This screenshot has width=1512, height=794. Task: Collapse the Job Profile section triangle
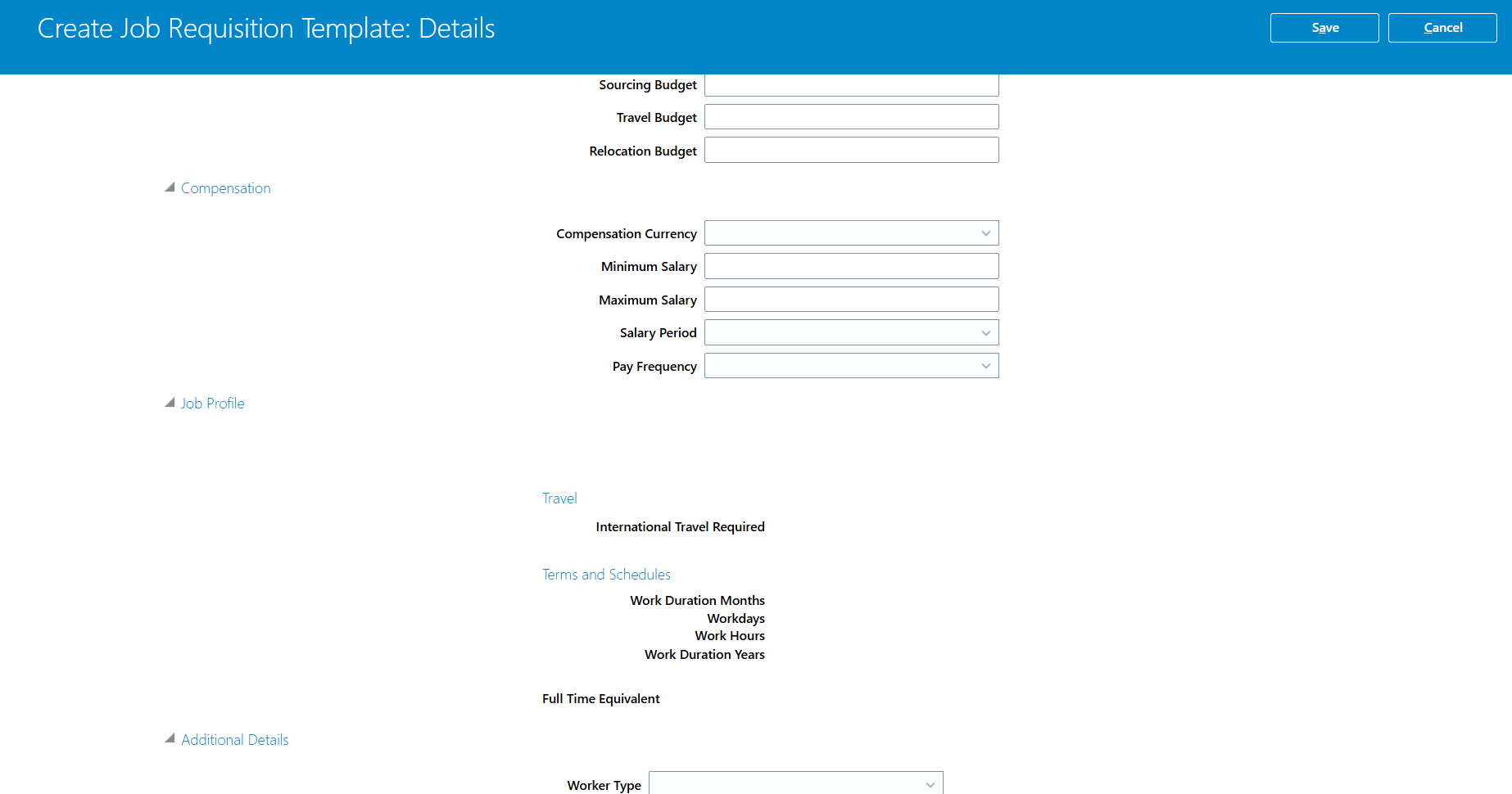[170, 403]
